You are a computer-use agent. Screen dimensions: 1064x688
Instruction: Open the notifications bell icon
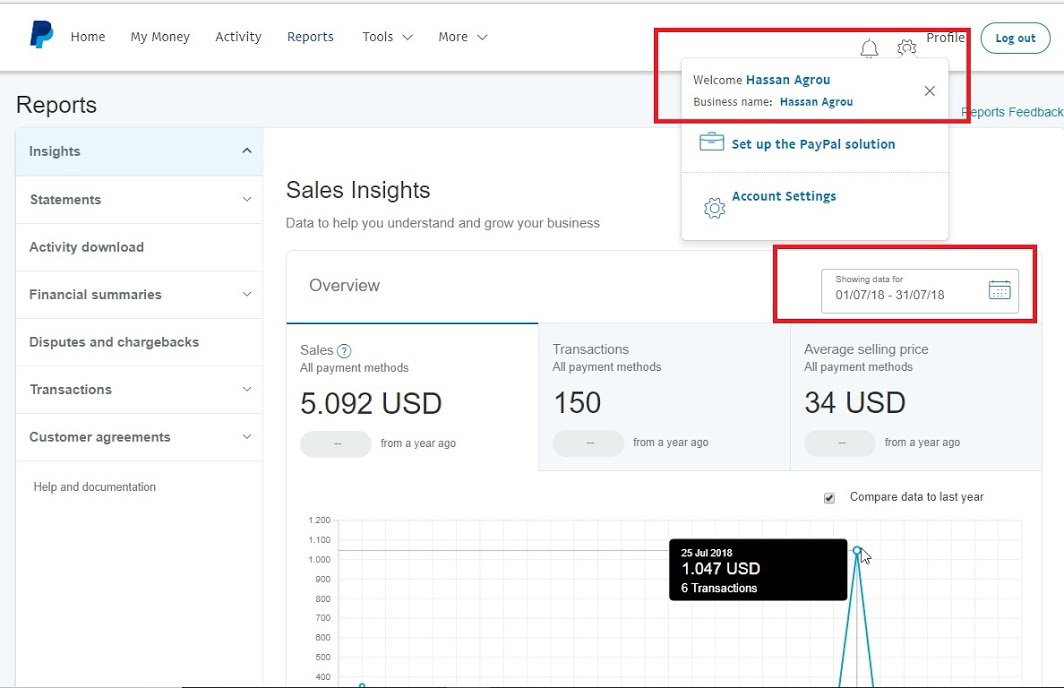point(869,48)
